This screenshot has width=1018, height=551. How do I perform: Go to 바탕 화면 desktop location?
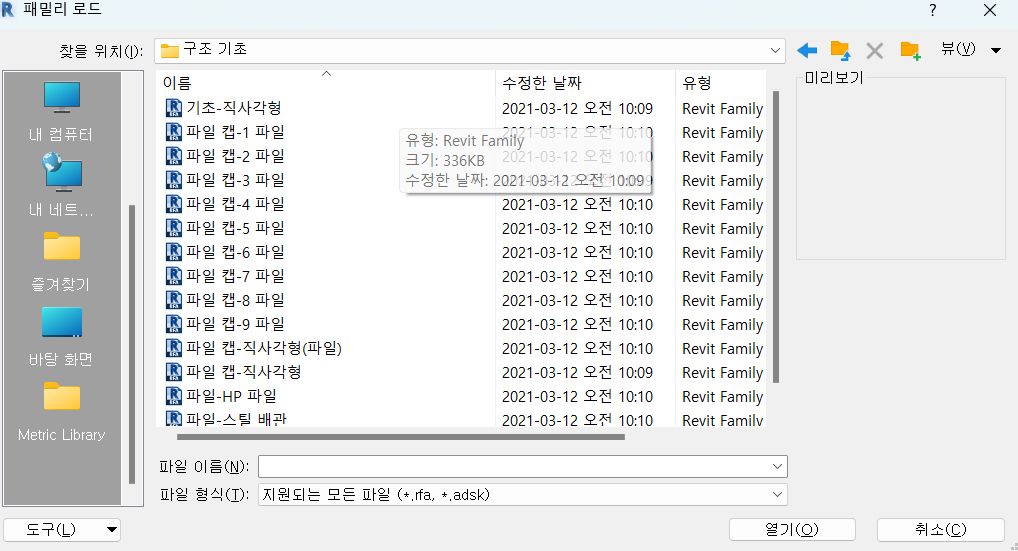pyautogui.click(x=62, y=337)
